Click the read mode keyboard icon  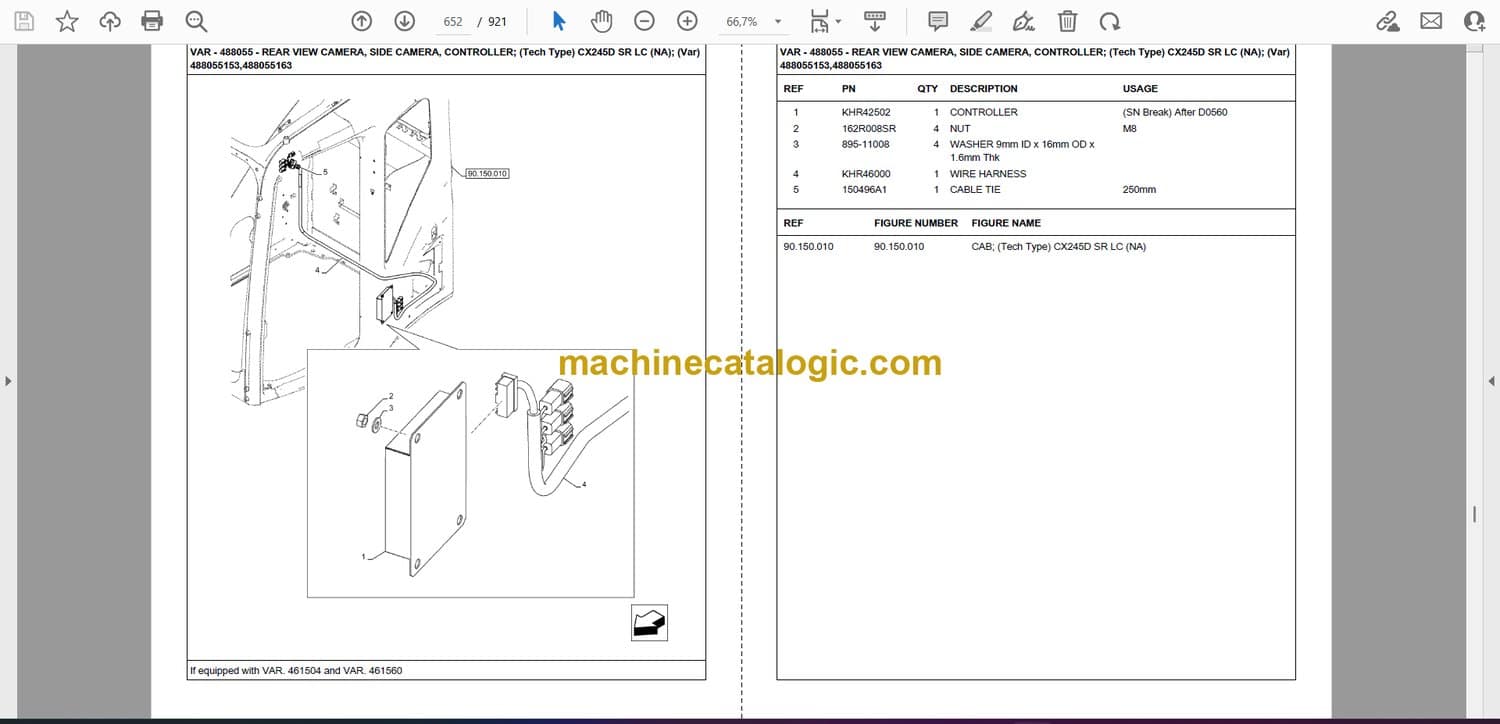pyautogui.click(x=875, y=21)
